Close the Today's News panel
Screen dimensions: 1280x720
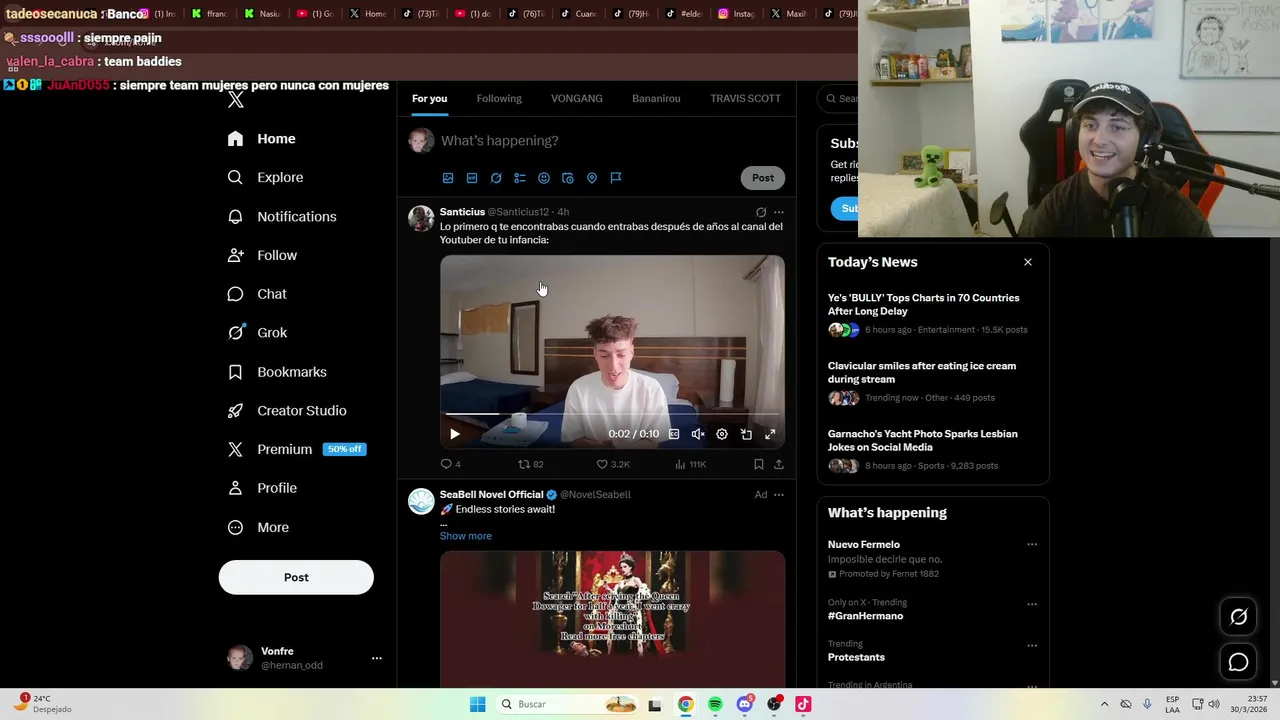click(1028, 262)
